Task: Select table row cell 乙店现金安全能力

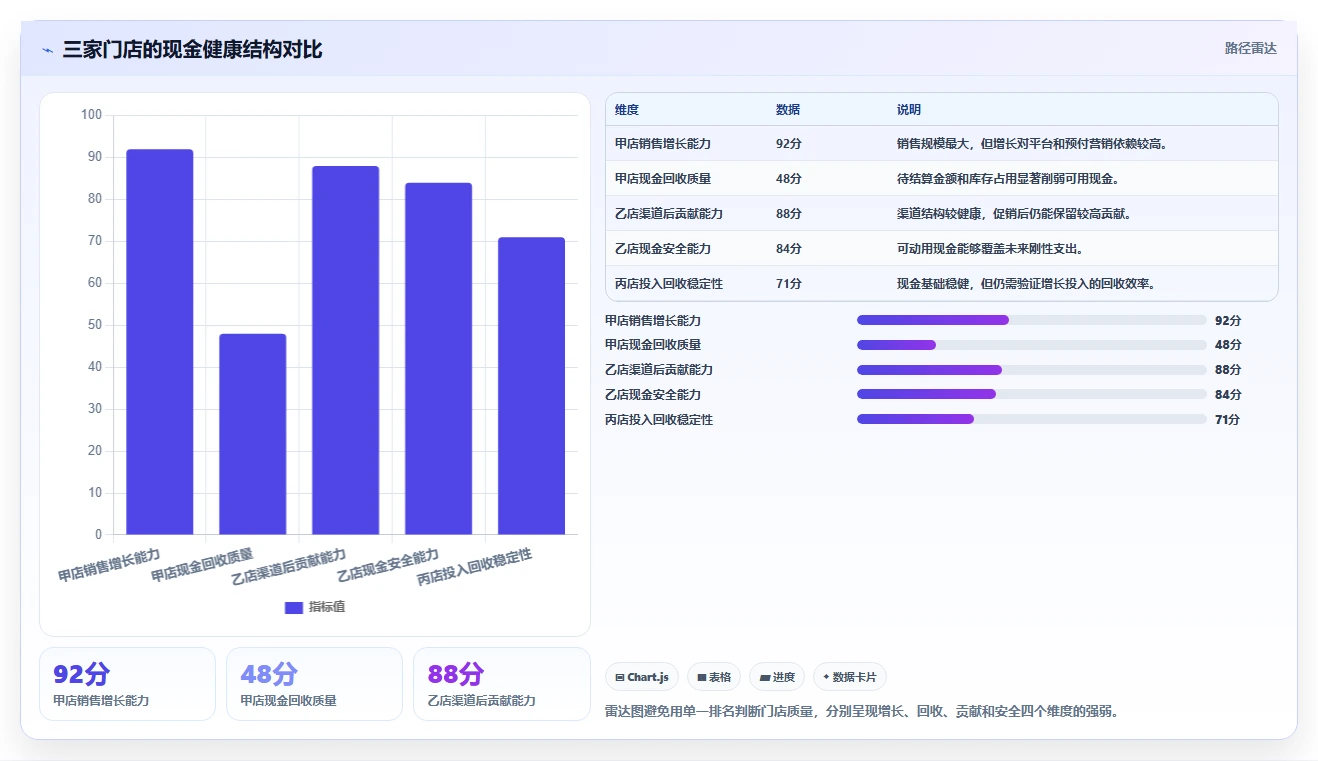Action: pos(663,249)
